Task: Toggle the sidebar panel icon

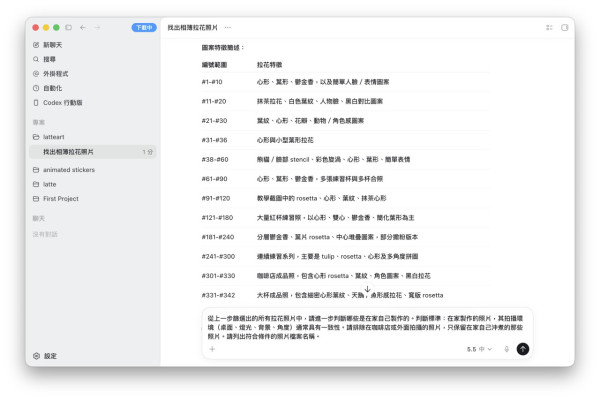Action: [x=68, y=28]
